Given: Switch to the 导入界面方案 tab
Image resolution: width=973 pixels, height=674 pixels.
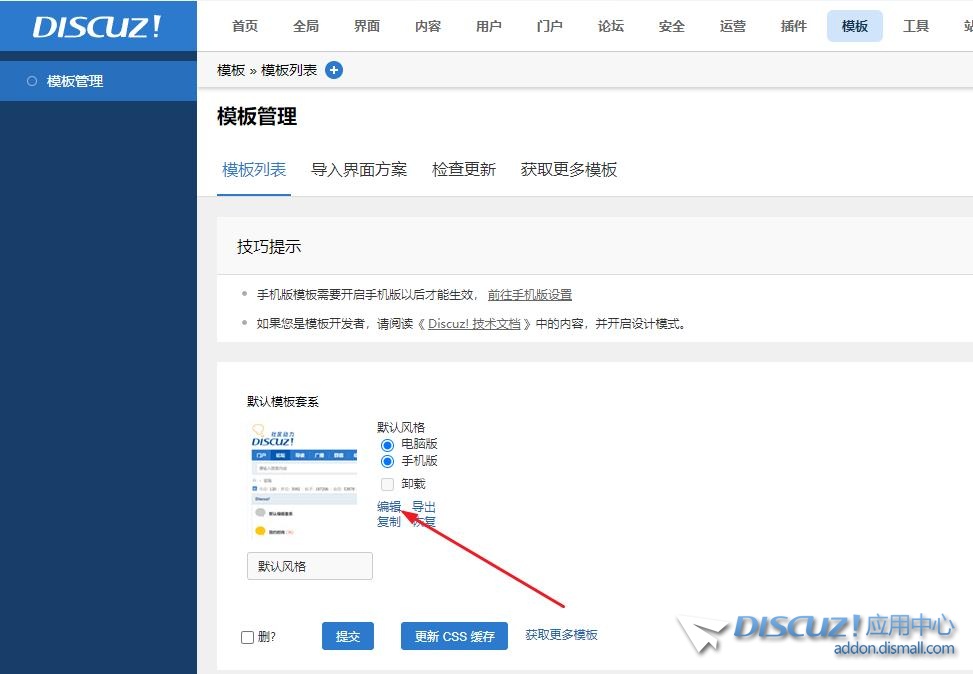Looking at the screenshot, I should (x=359, y=170).
